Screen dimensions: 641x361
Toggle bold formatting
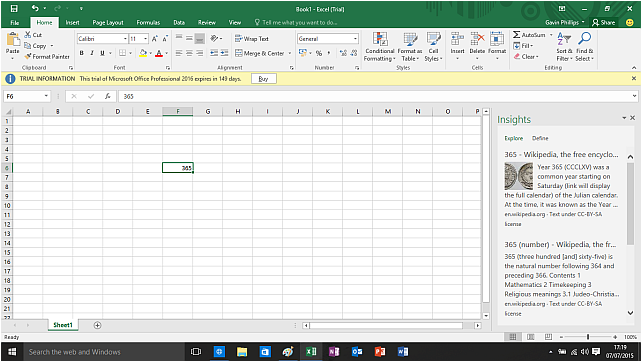(82, 53)
